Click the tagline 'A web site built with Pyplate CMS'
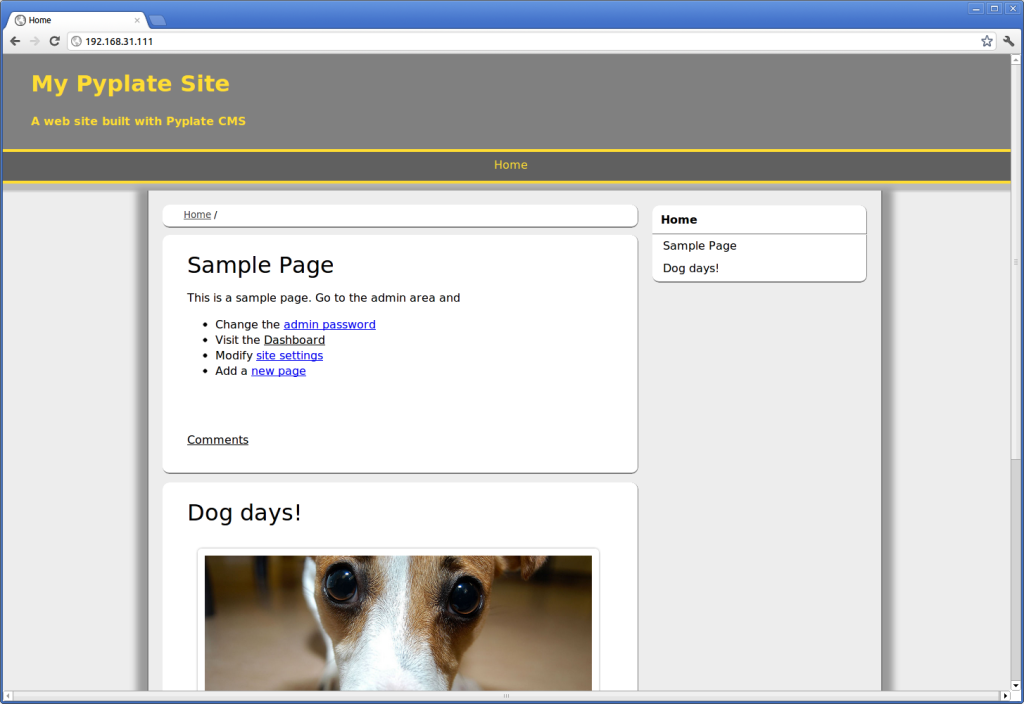 click(138, 121)
